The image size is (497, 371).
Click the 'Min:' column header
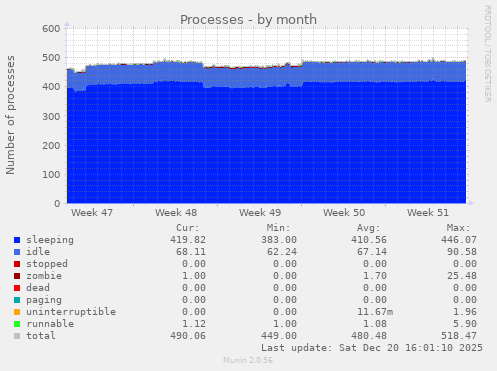[278, 228]
